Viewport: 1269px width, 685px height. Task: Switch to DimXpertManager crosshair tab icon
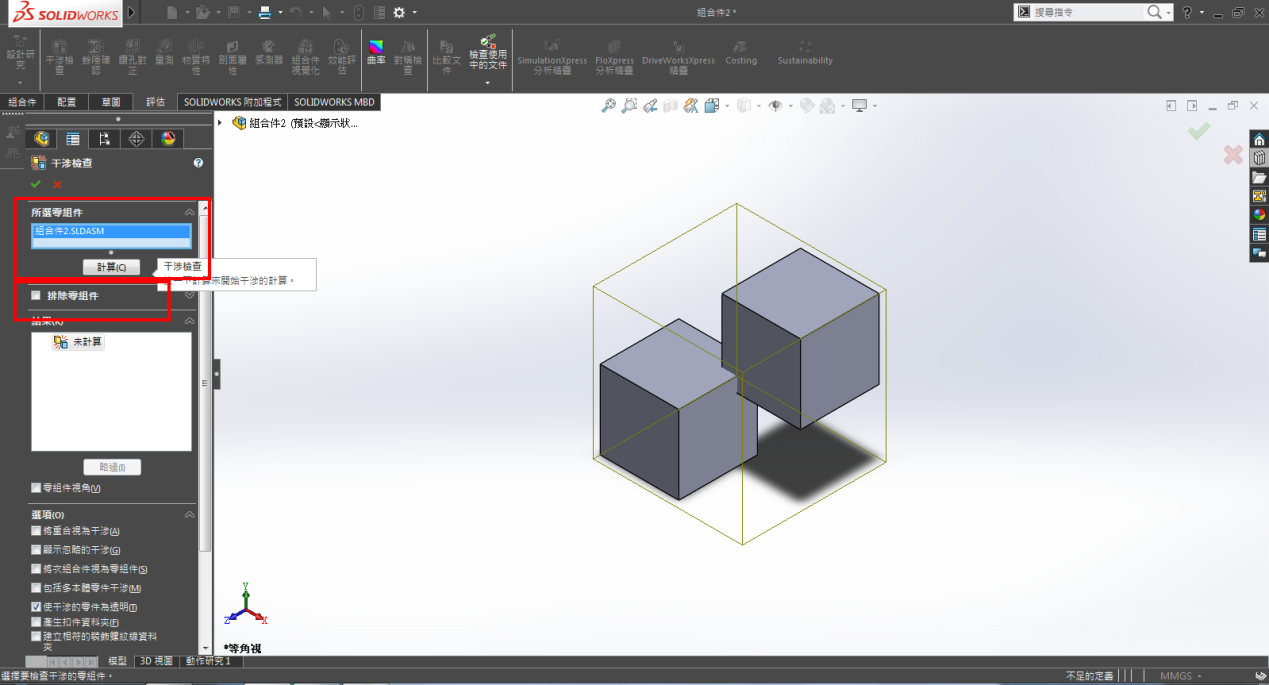point(136,139)
